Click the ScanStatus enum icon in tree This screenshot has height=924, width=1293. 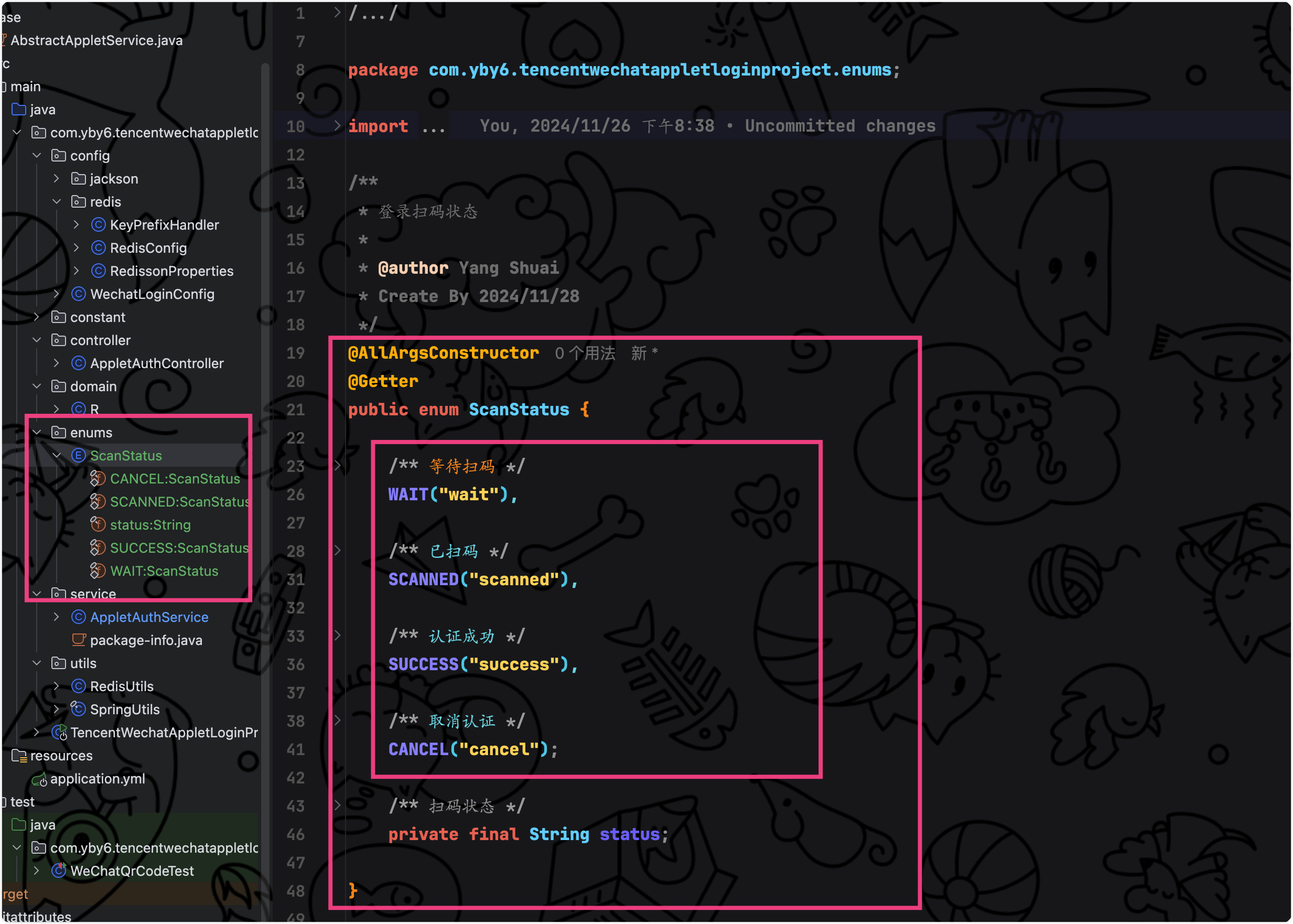click(x=79, y=456)
